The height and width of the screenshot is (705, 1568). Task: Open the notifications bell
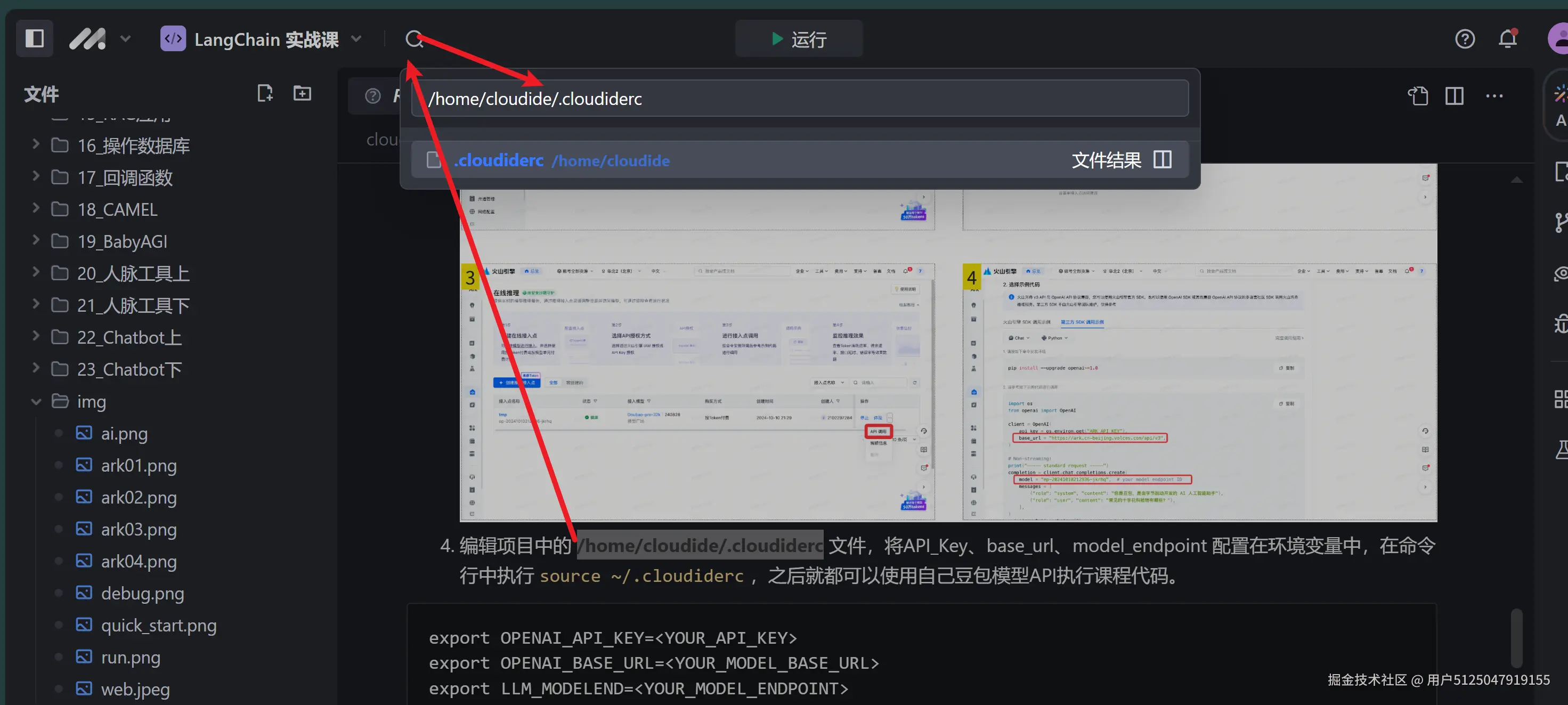pyautogui.click(x=1507, y=39)
